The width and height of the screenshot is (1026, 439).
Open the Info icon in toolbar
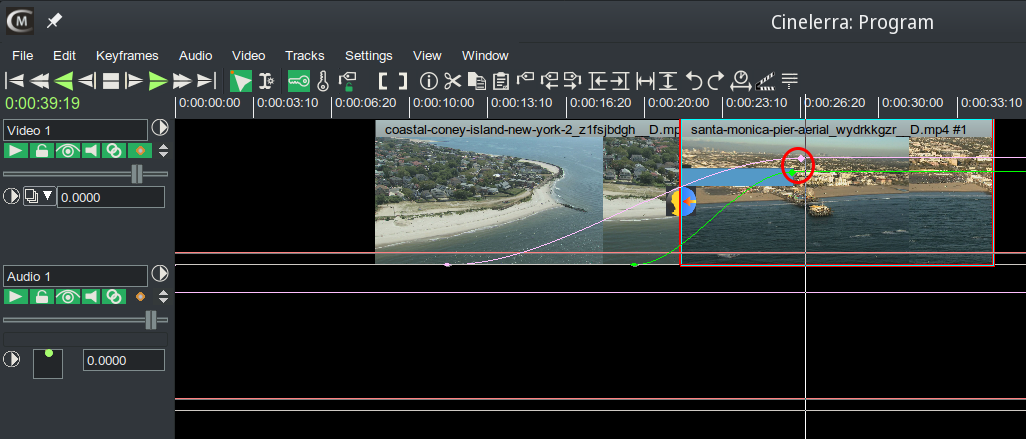[429, 81]
